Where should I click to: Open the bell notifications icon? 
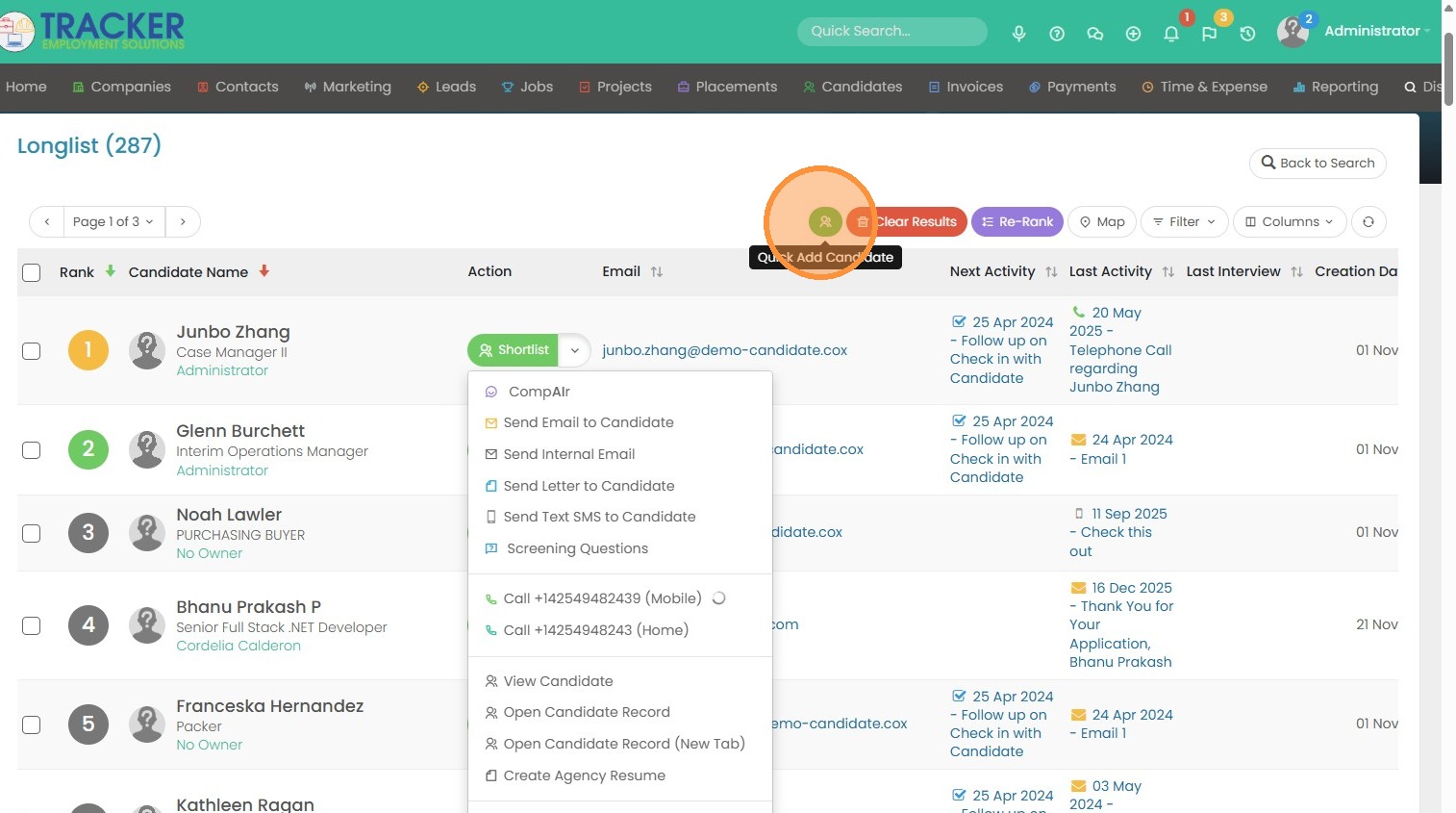click(1171, 34)
